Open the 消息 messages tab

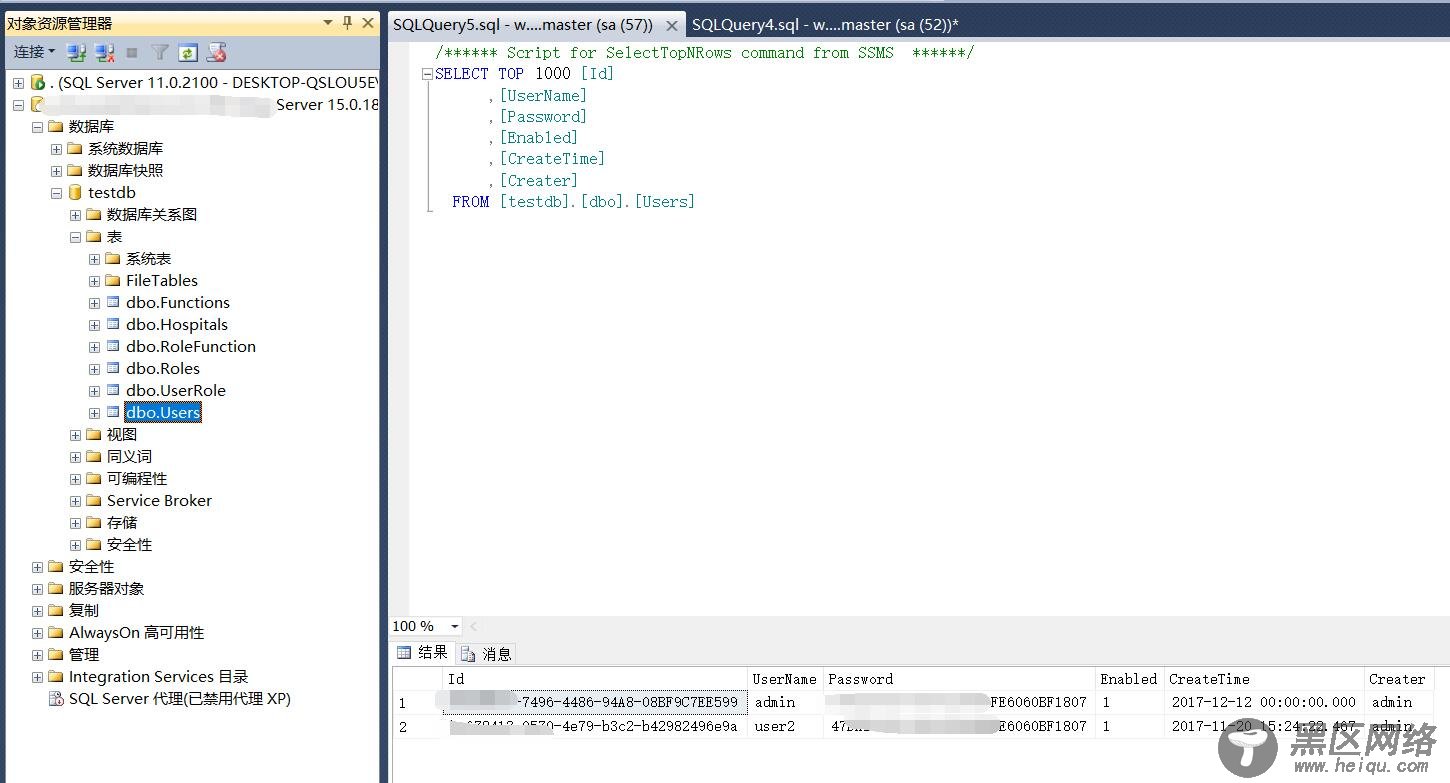[x=487, y=654]
